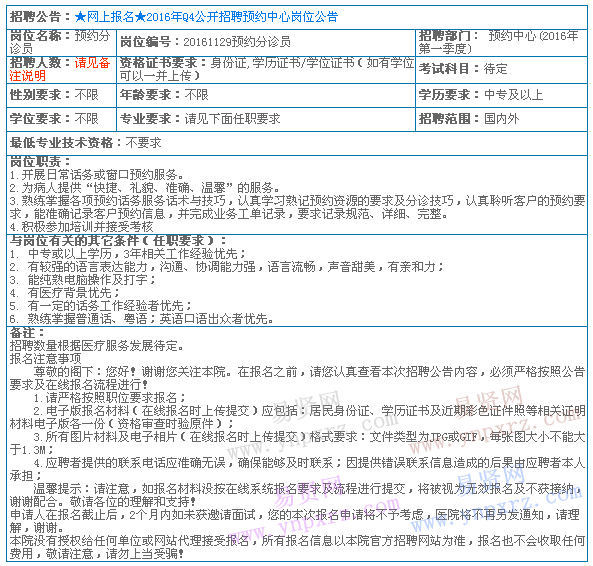
Task: Select the 学历要求 中专及以上 cell
Action: pyautogui.click(x=501, y=95)
